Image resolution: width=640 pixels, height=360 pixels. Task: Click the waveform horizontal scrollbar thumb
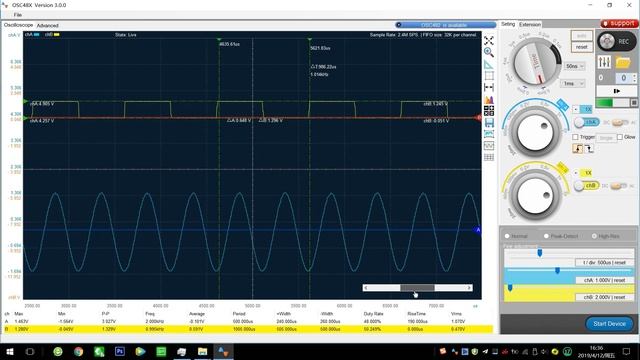(417, 288)
